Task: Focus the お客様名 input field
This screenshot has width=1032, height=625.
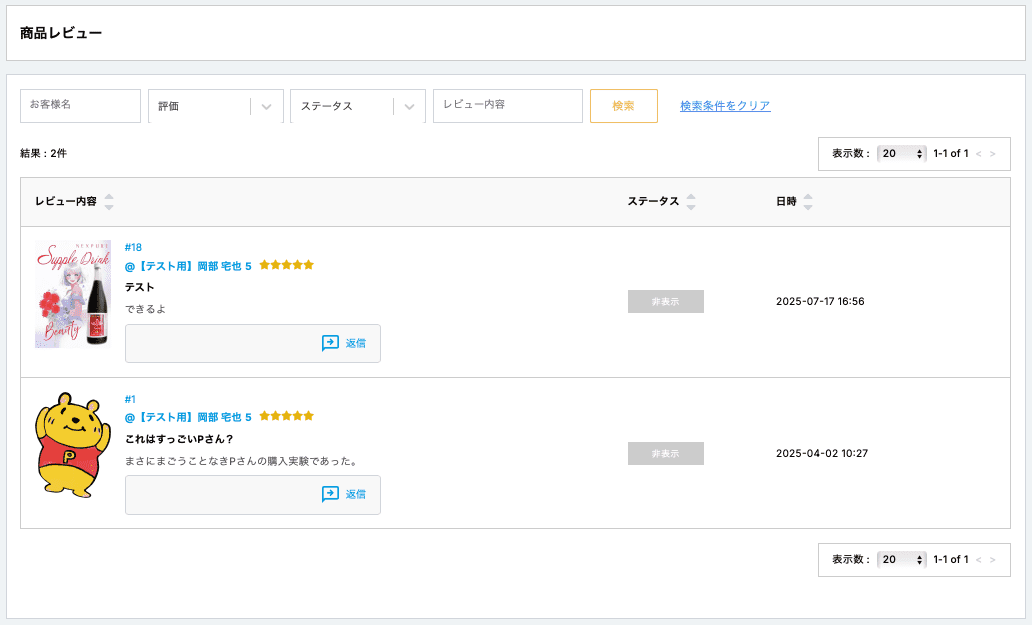Action: tap(80, 105)
